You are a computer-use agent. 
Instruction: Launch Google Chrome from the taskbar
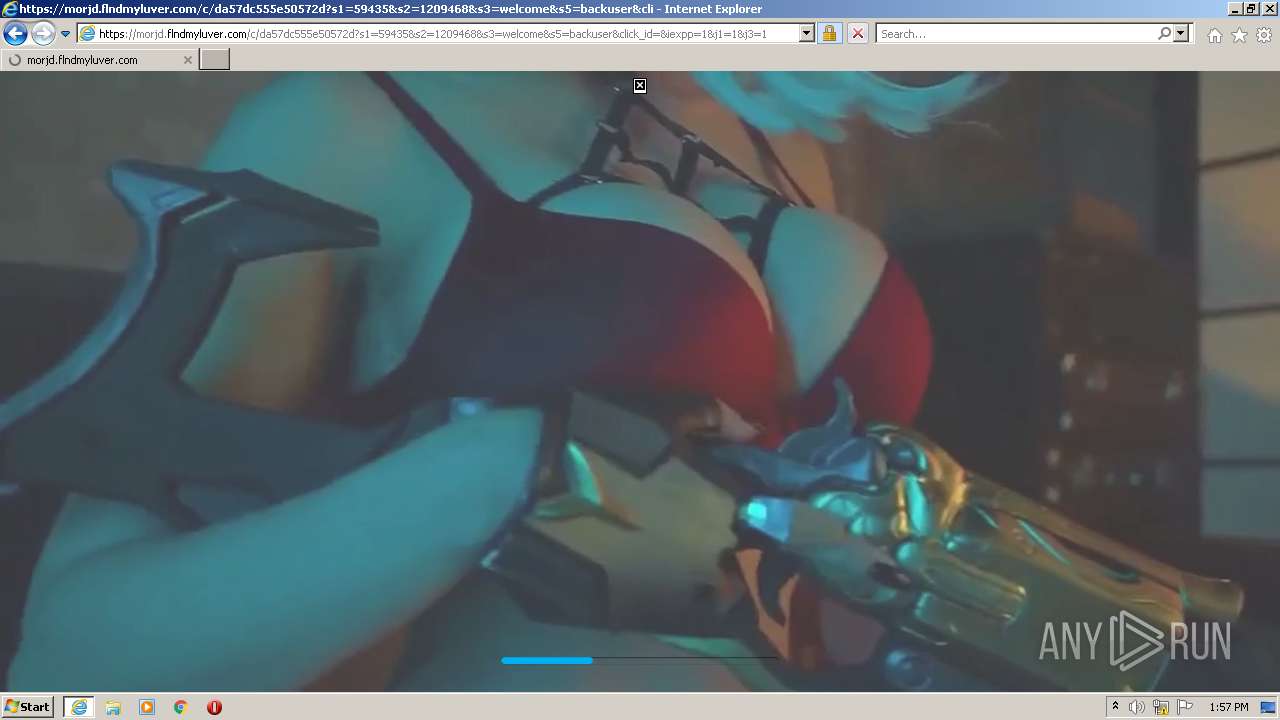[x=181, y=707]
